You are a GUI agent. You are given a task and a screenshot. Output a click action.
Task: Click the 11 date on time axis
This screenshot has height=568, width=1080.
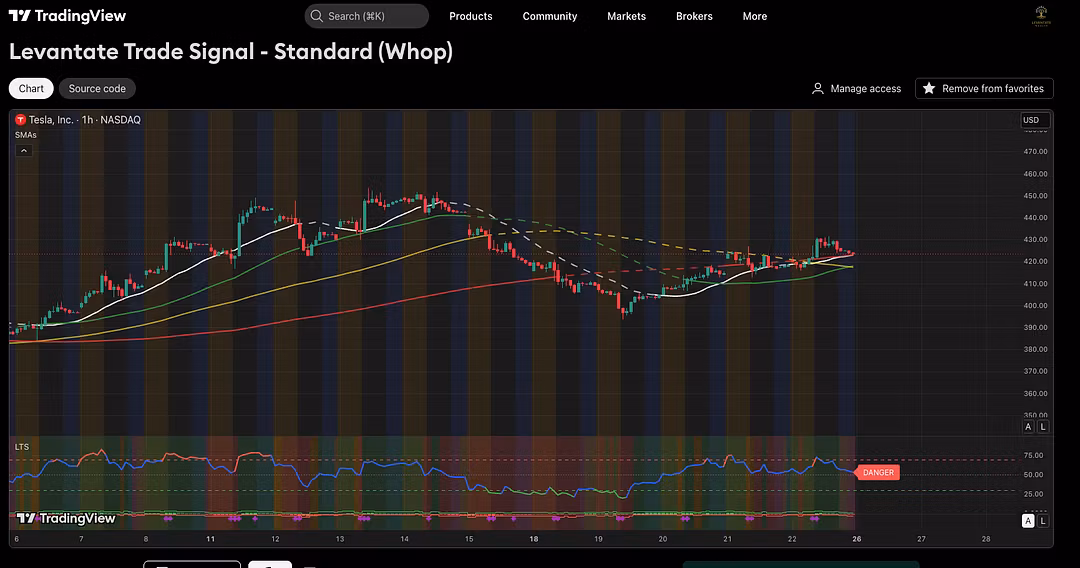click(210, 539)
